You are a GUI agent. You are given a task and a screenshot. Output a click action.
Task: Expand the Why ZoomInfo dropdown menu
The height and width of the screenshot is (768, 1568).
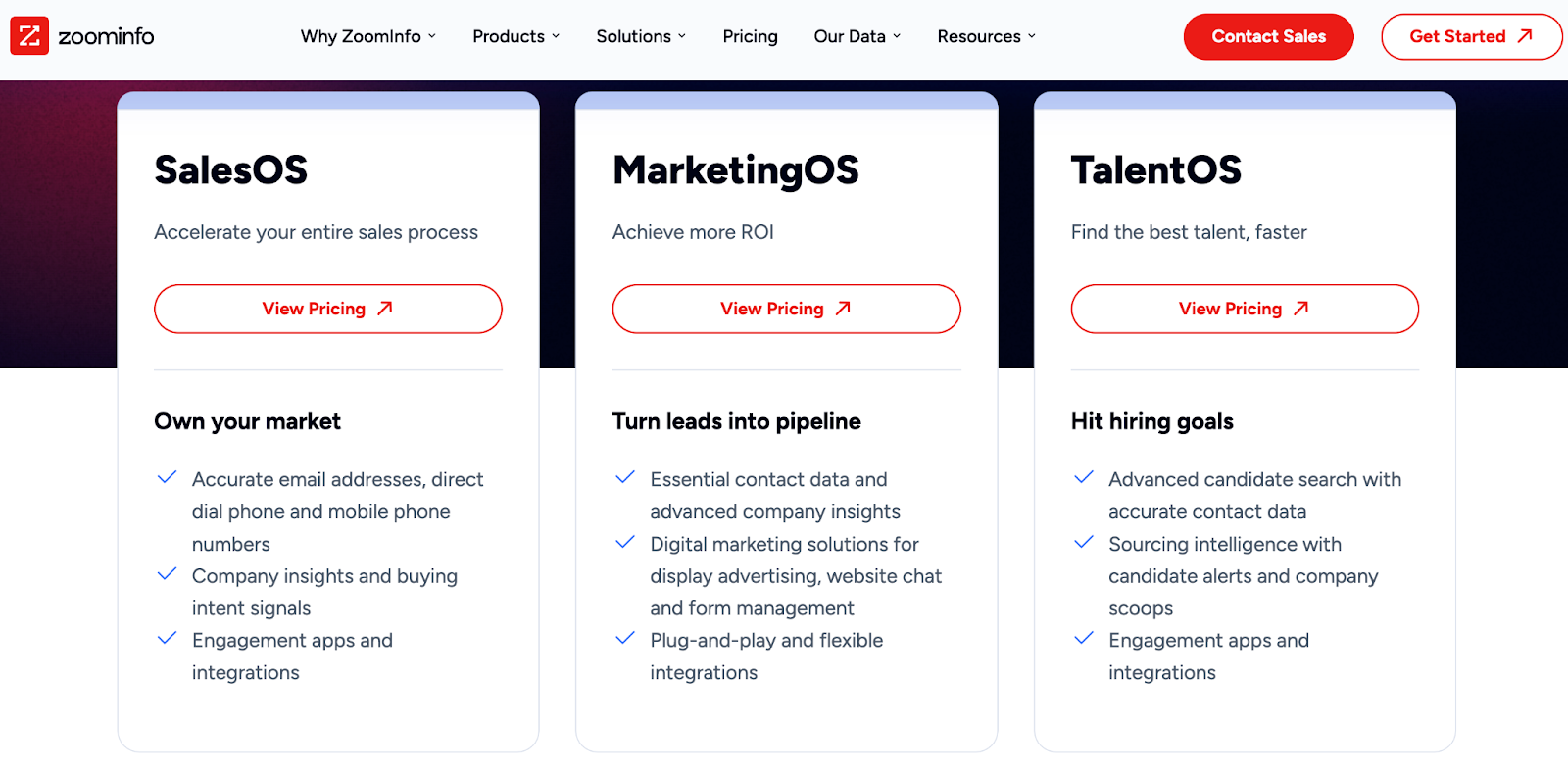pyautogui.click(x=368, y=36)
